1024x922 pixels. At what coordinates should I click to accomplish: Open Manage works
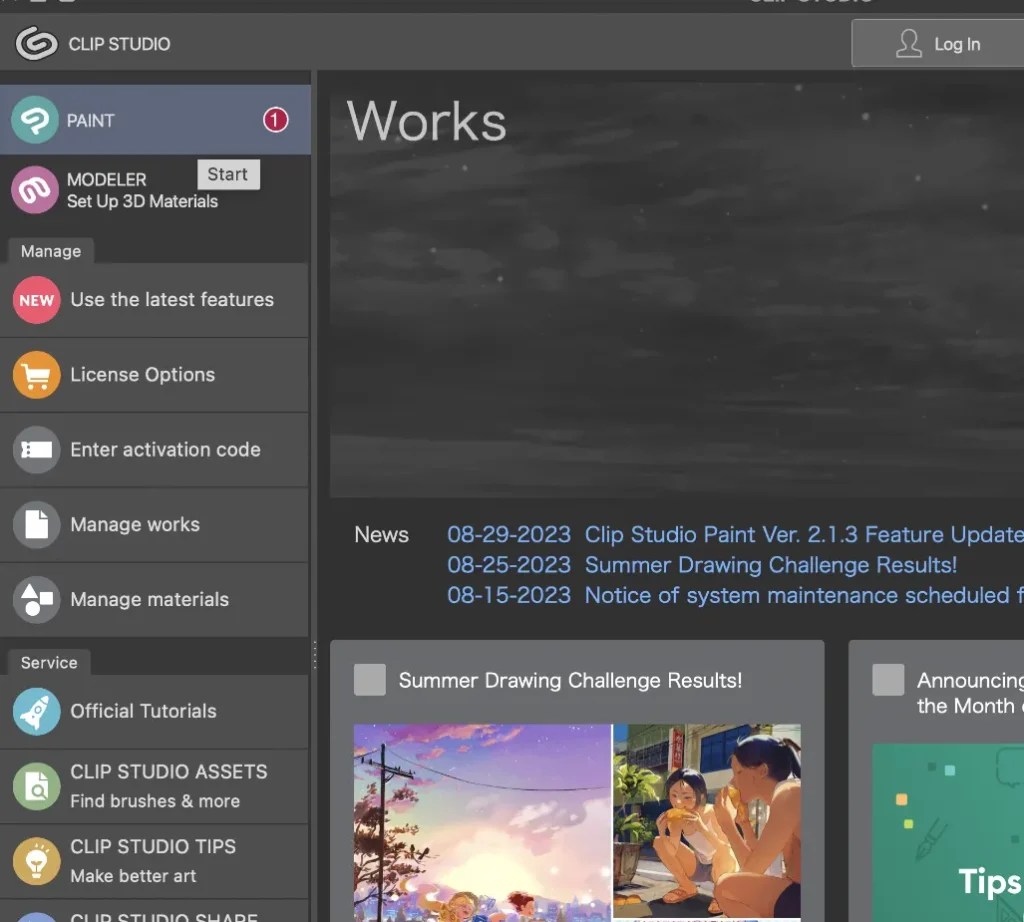click(x=154, y=525)
